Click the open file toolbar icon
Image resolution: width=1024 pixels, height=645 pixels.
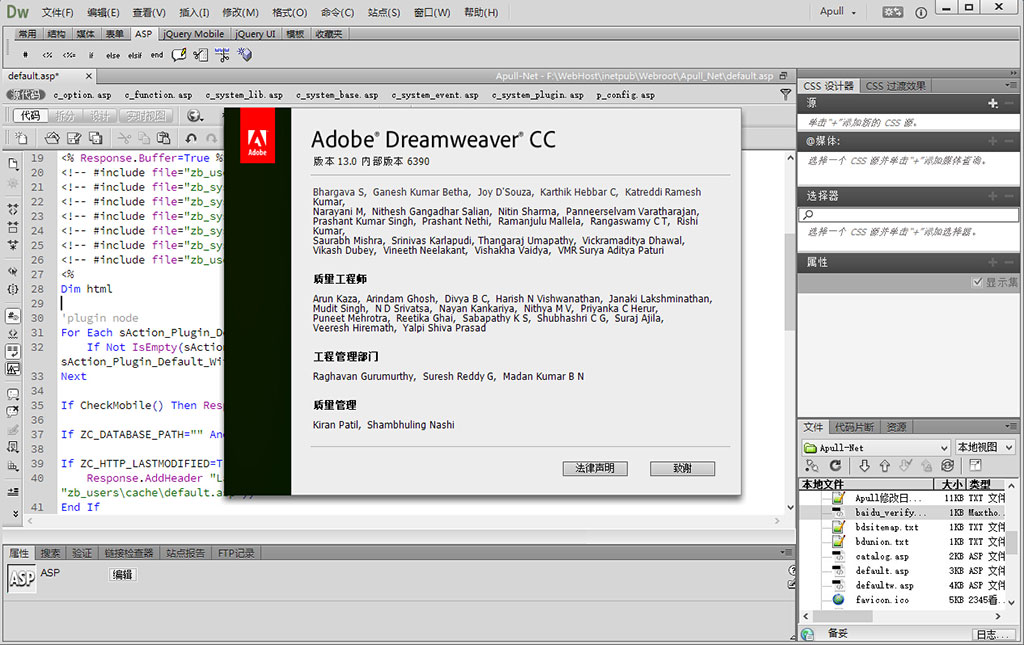52,138
